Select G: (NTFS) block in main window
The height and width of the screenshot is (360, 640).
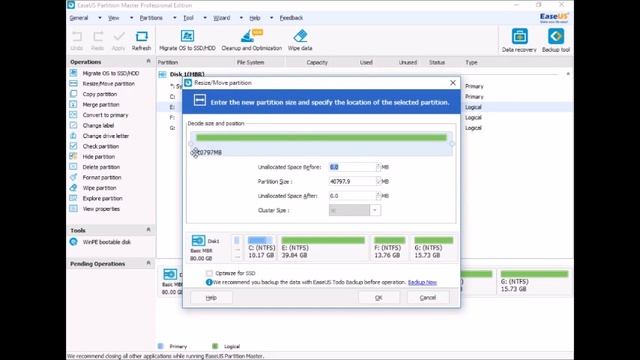(x=534, y=281)
